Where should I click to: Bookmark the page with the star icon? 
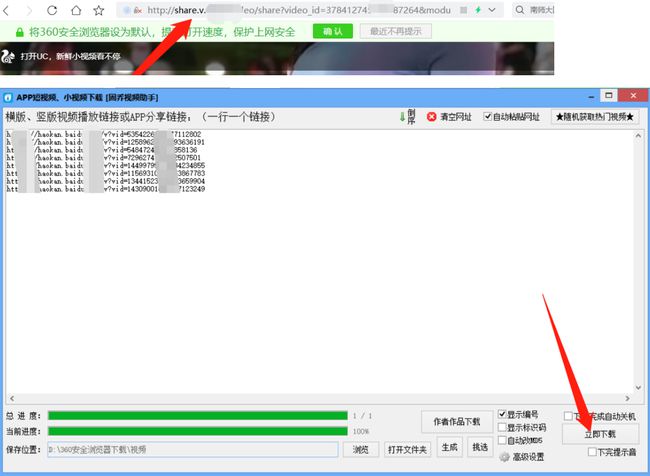click(x=99, y=10)
